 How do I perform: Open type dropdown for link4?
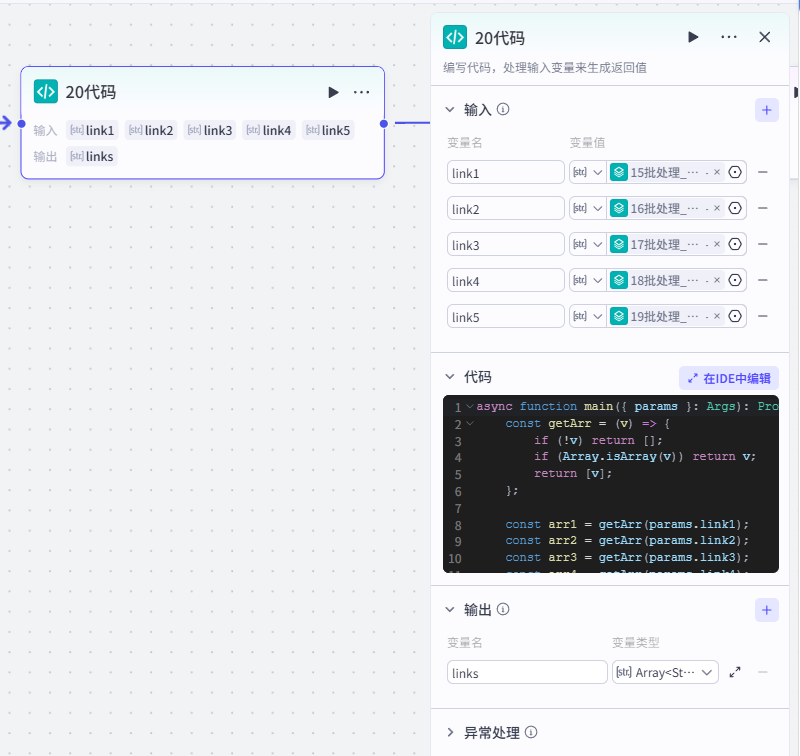[x=588, y=281]
